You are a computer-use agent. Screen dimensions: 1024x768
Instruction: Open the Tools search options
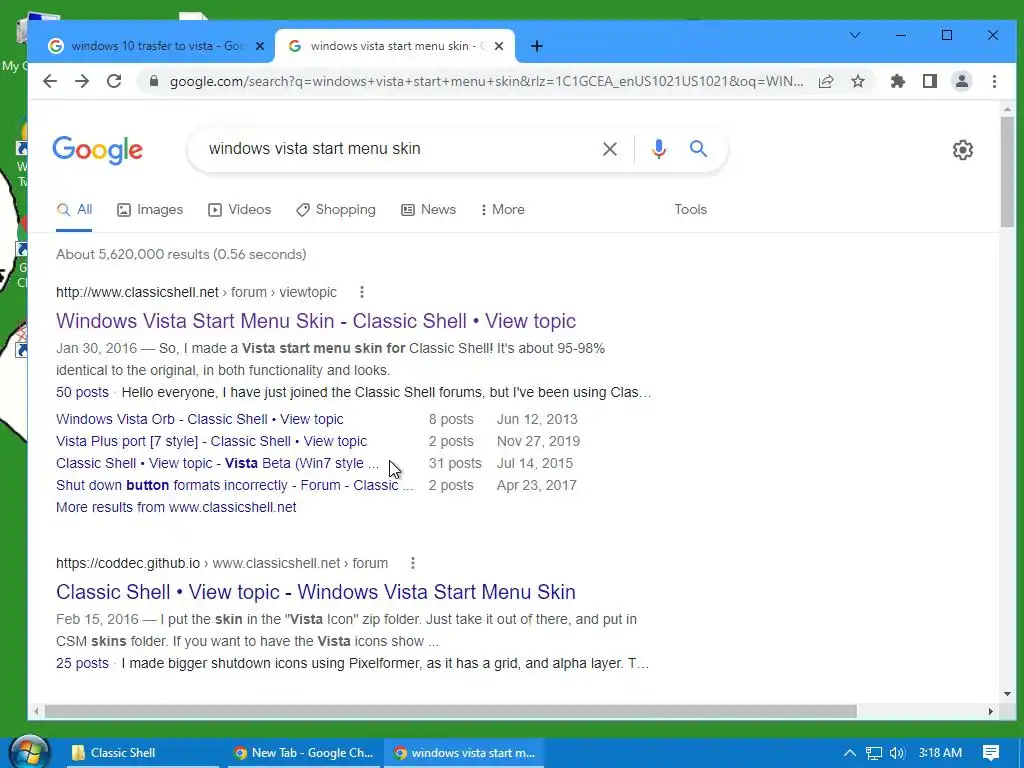pyautogui.click(x=690, y=210)
